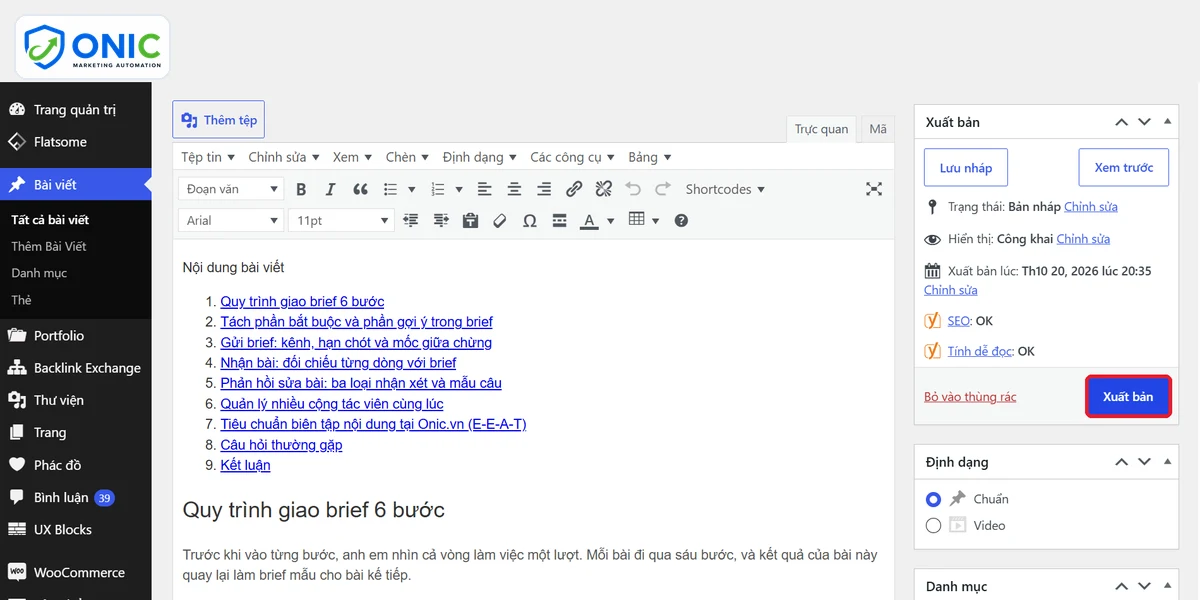This screenshot has width=1200, height=600.
Task: Redo the last edit
Action: pos(663,189)
